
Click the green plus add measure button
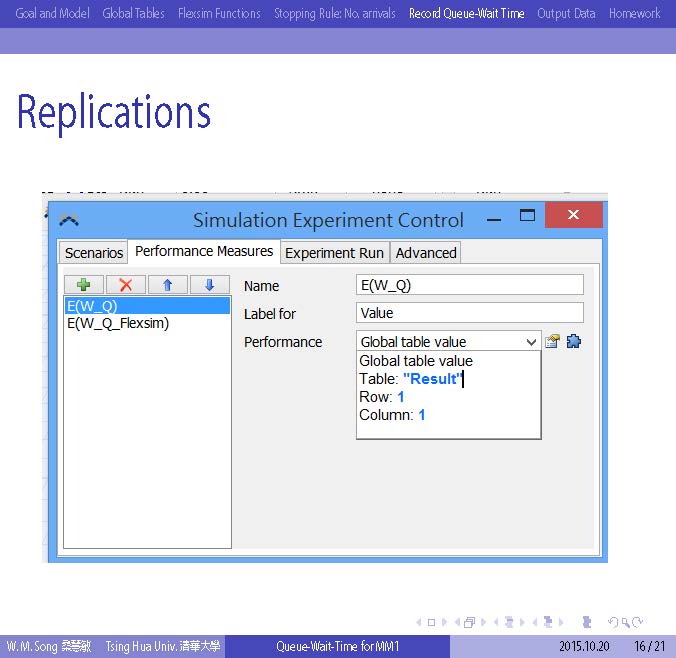click(84, 285)
